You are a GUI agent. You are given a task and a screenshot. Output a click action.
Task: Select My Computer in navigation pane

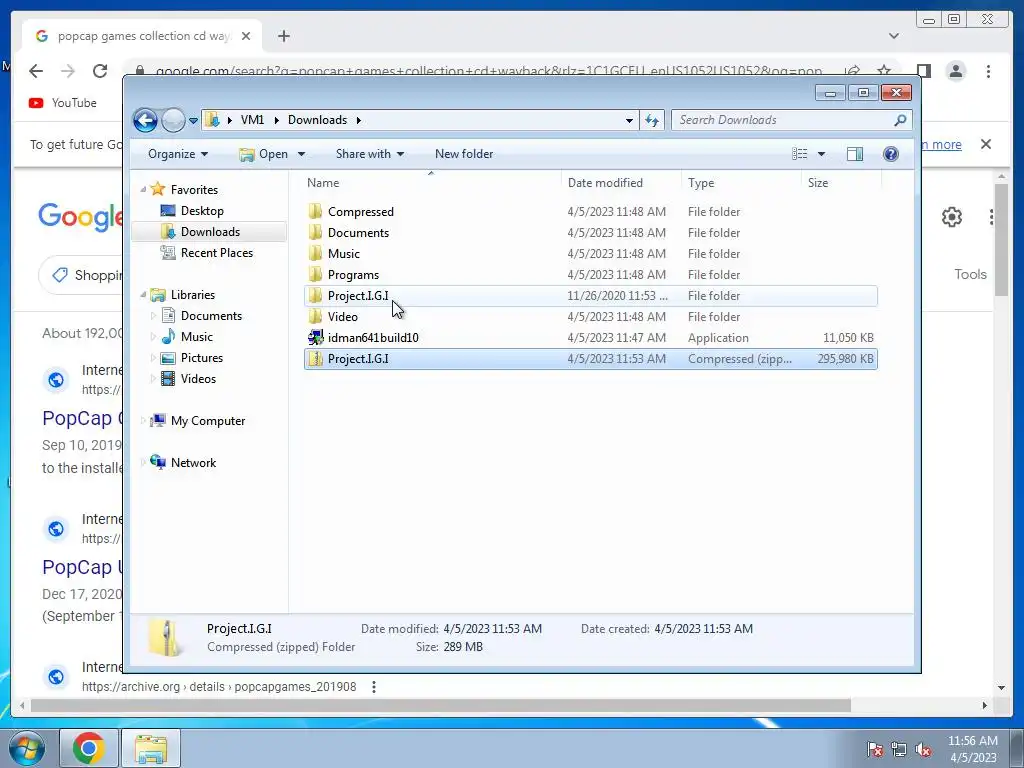208,421
